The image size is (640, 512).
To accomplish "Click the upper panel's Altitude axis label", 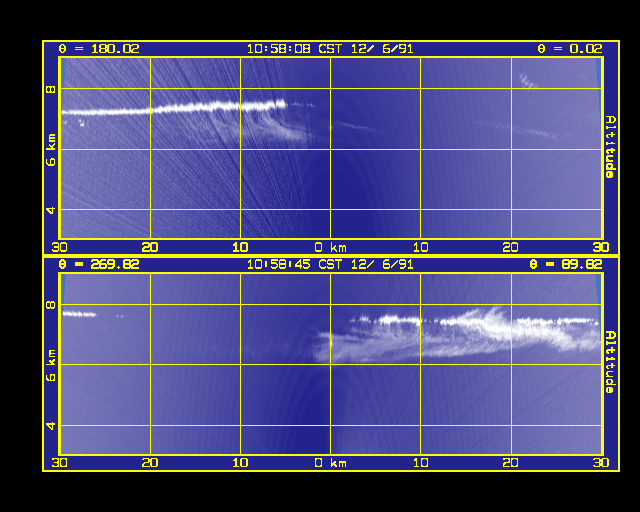I will pos(610,147).
